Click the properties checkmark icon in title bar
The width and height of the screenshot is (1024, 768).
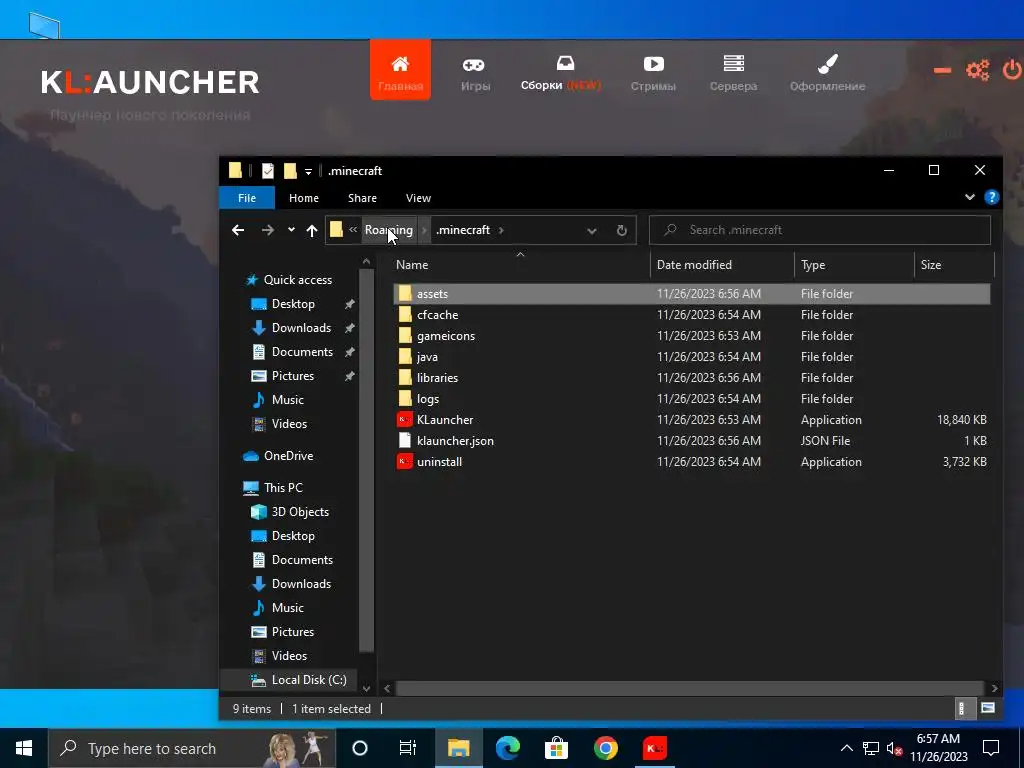click(268, 171)
